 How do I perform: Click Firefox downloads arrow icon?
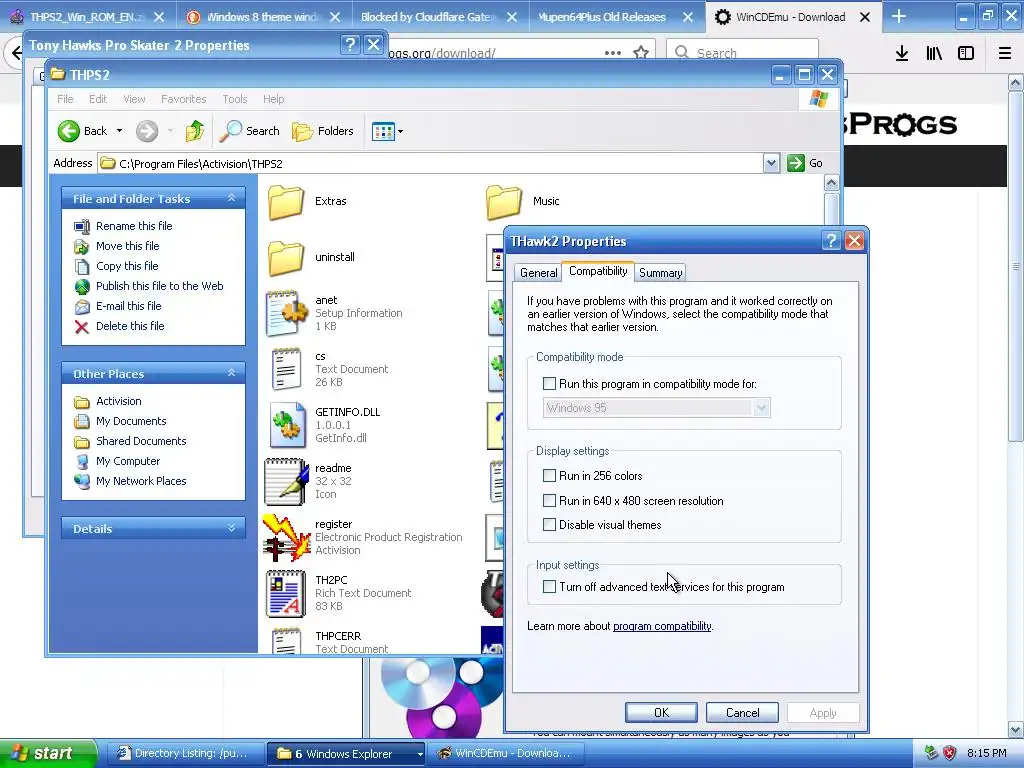[902, 53]
